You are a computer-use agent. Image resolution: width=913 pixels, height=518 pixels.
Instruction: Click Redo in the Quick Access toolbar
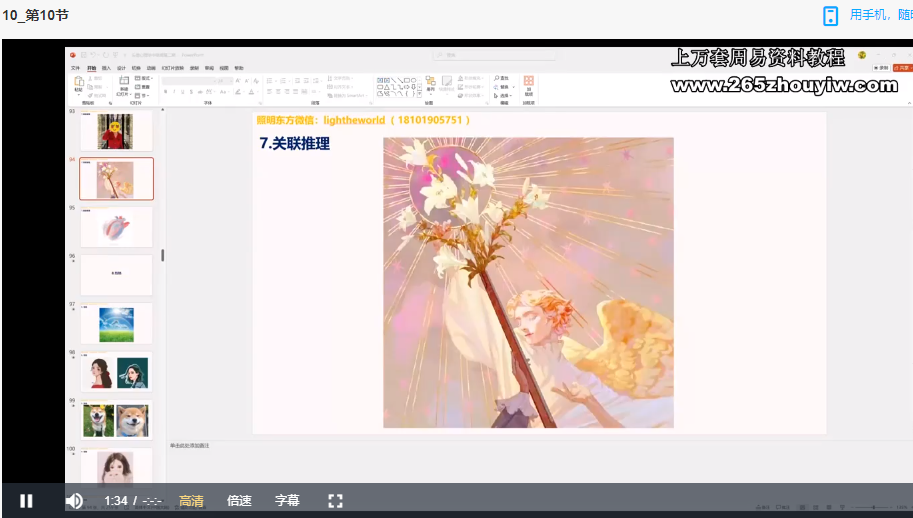pyautogui.click(x=105, y=55)
